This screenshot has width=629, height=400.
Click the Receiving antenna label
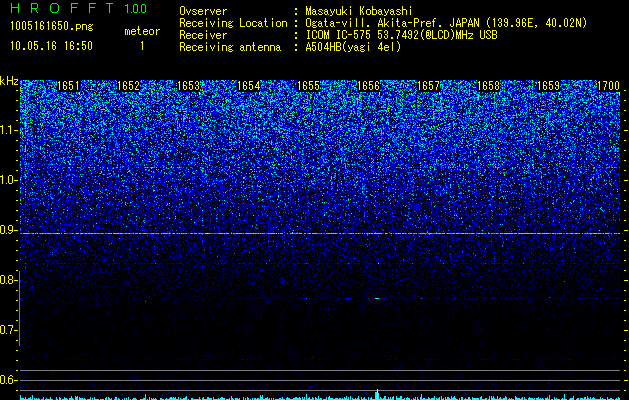tap(230, 47)
